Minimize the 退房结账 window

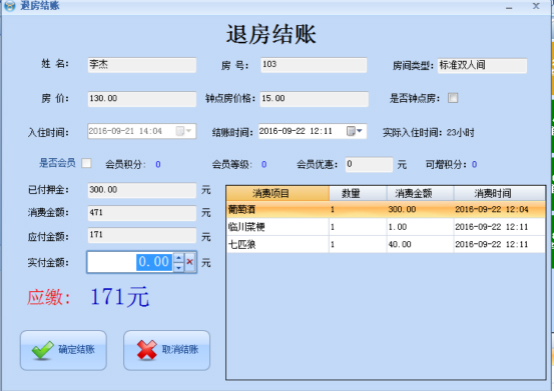(x=509, y=7)
